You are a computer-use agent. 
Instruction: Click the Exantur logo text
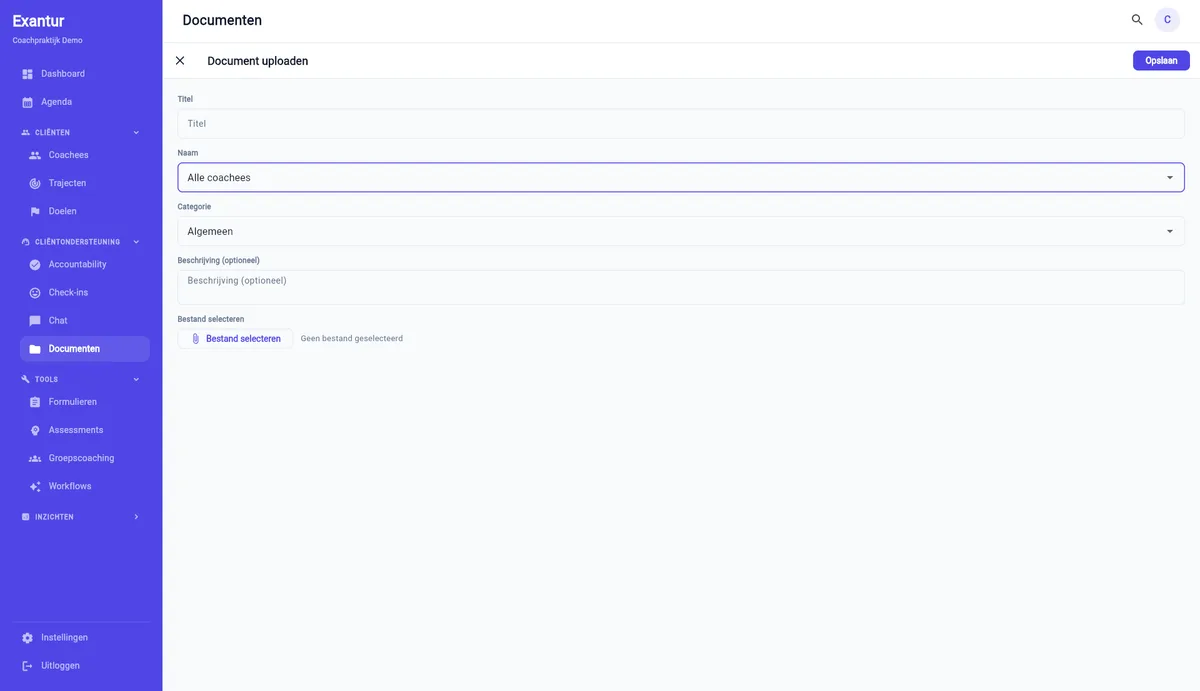pyautogui.click(x=38, y=21)
